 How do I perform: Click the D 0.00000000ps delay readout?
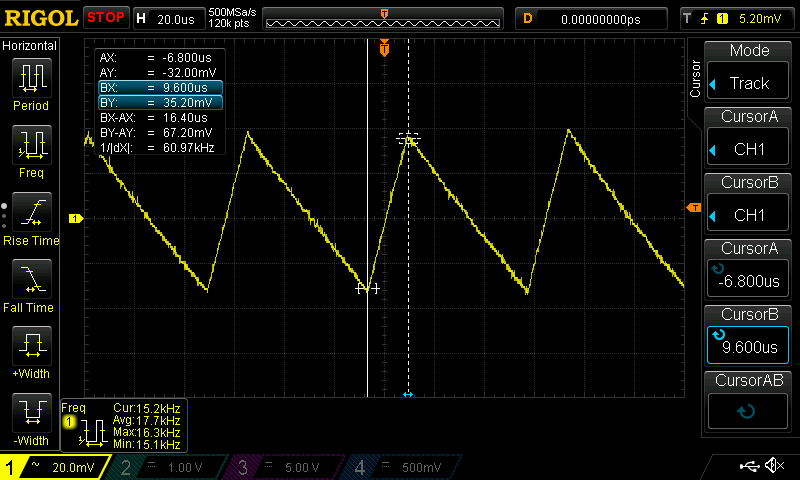[591, 19]
